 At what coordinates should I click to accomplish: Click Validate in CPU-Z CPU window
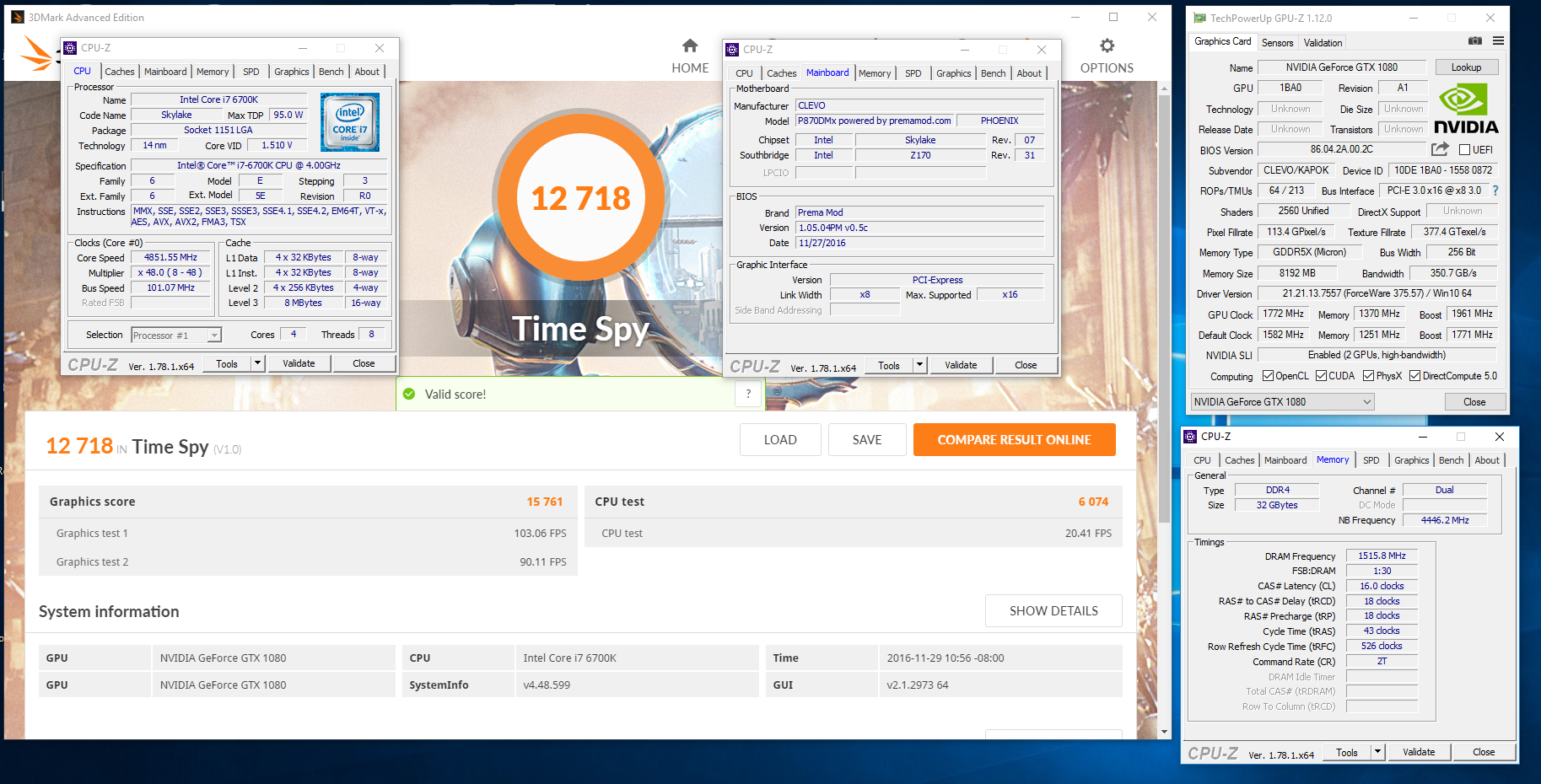(299, 363)
